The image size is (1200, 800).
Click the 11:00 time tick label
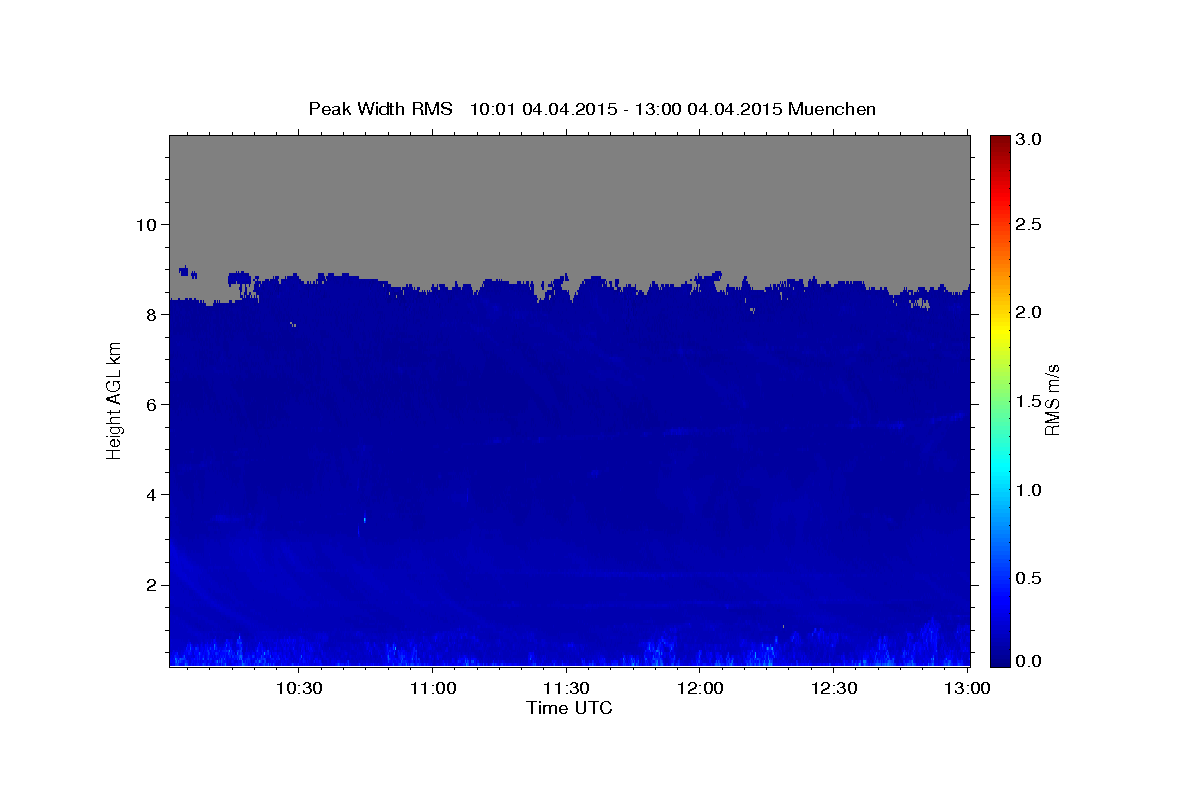tap(432, 688)
